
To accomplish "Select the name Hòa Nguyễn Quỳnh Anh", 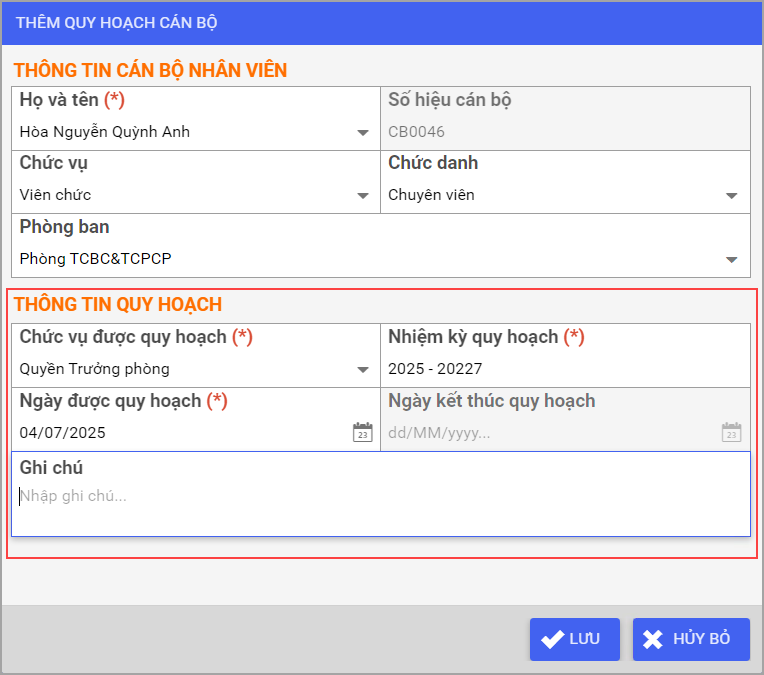I will [x=105, y=132].
